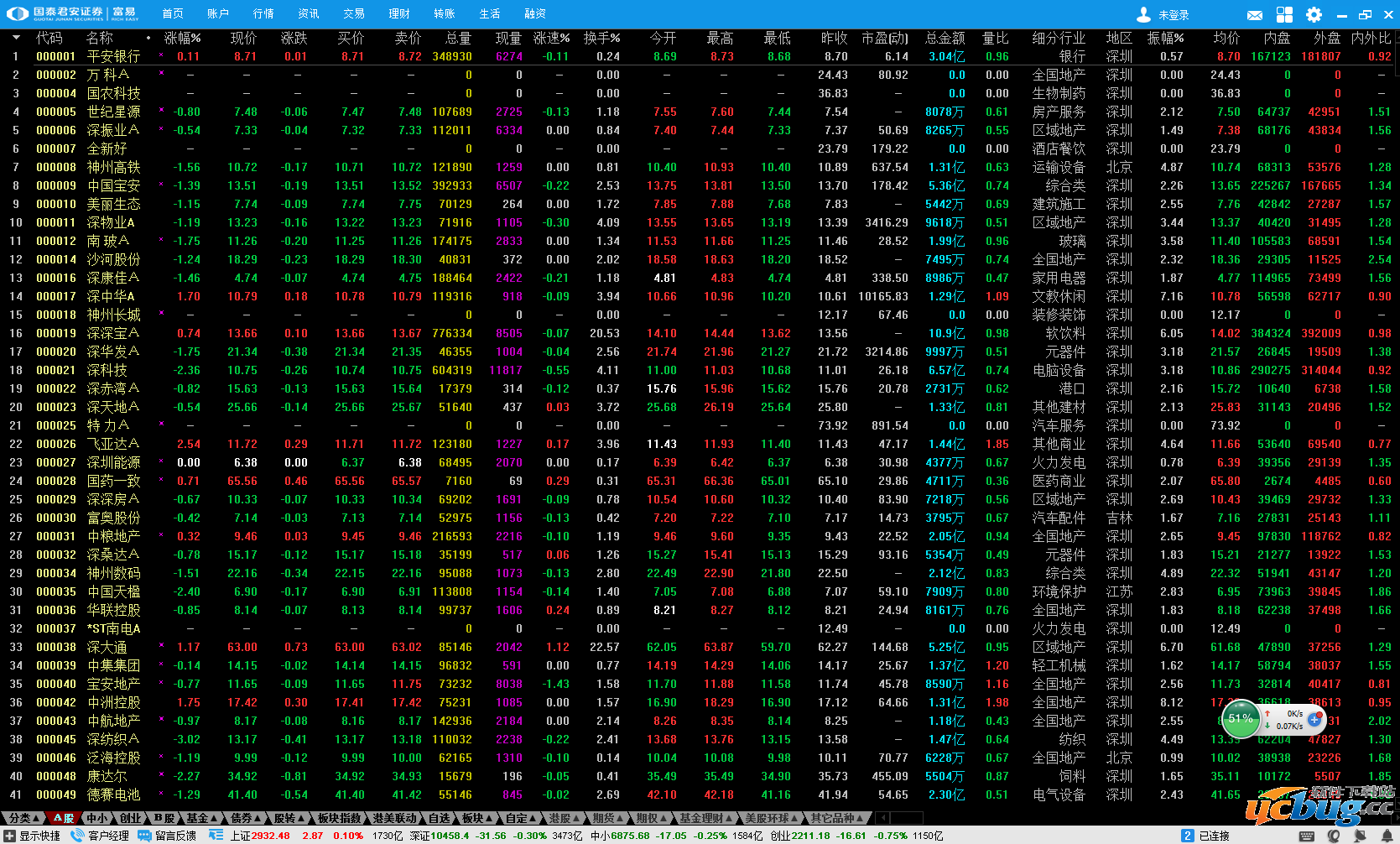This screenshot has width=1400, height=844.
Task: Select the 中国宝安 stock row
Action: [696, 185]
